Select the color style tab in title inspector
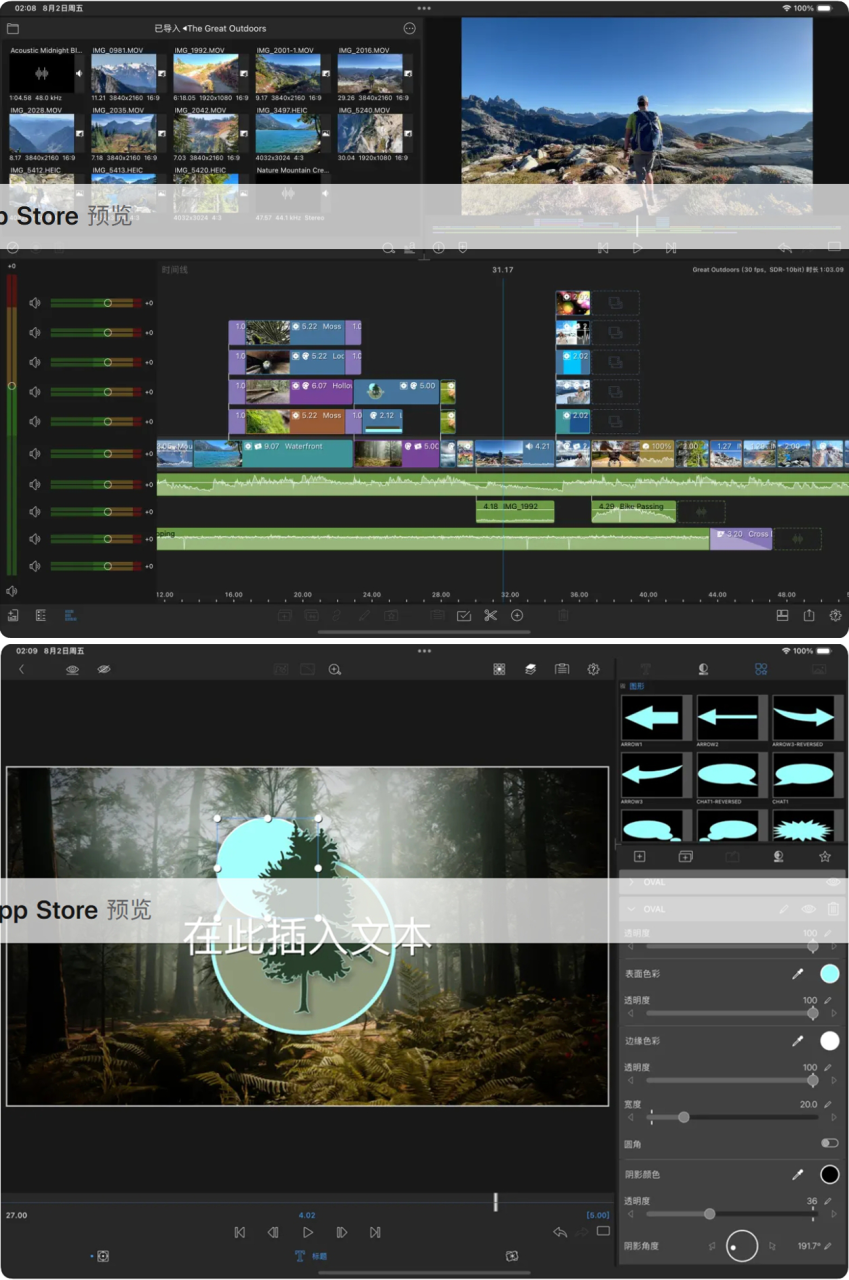Screen dimensions: 849x1280 [703, 669]
